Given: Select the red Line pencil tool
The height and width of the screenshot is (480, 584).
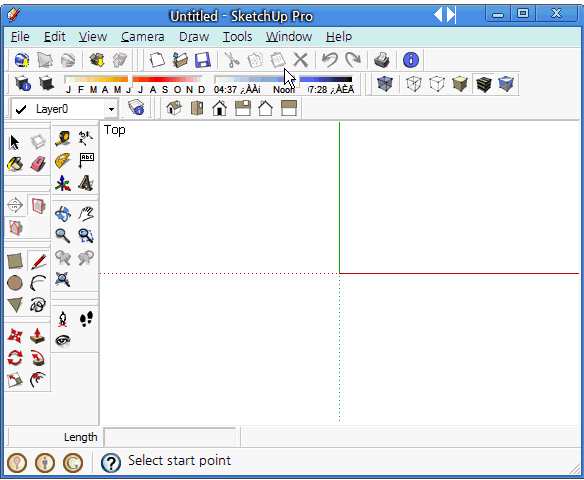Looking at the screenshot, I should point(38,261).
